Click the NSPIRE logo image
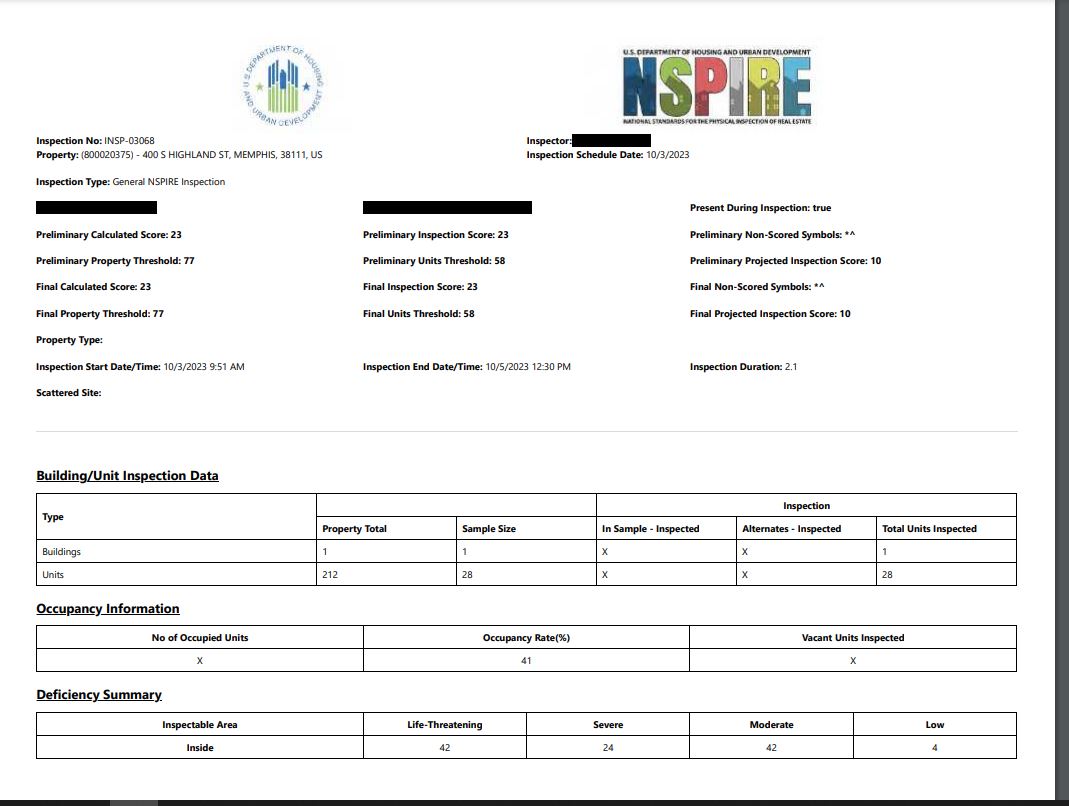The width and height of the screenshot is (1069, 806). pos(716,86)
